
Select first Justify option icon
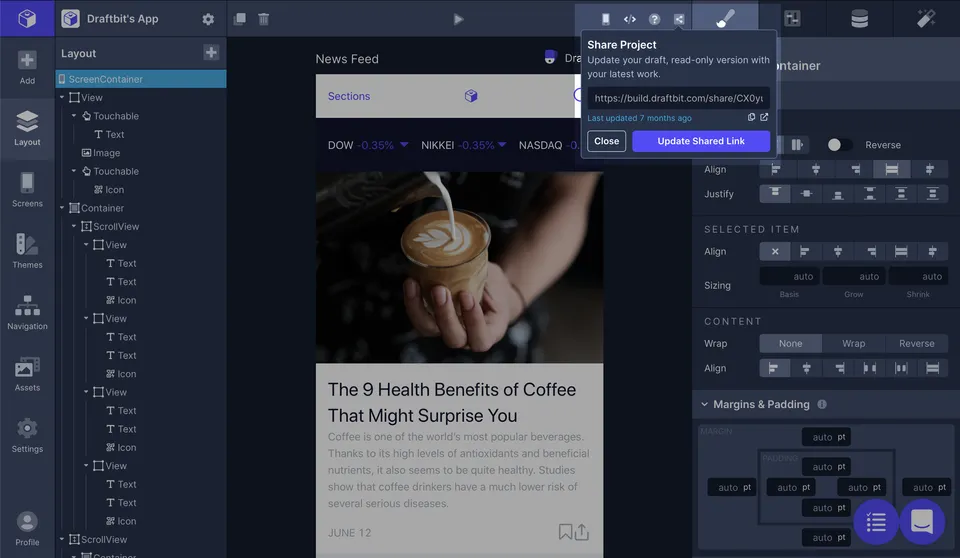click(775, 194)
